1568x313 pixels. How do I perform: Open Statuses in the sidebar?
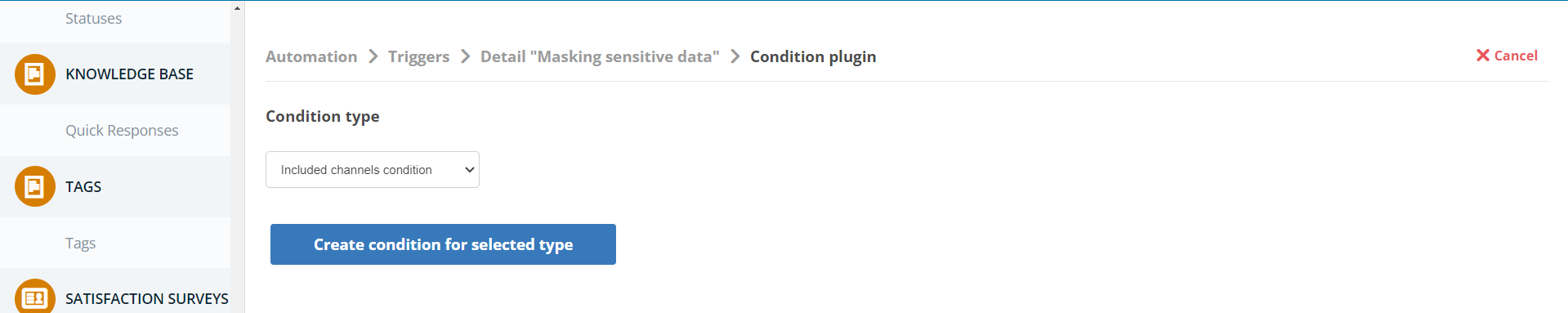click(93, 19)
